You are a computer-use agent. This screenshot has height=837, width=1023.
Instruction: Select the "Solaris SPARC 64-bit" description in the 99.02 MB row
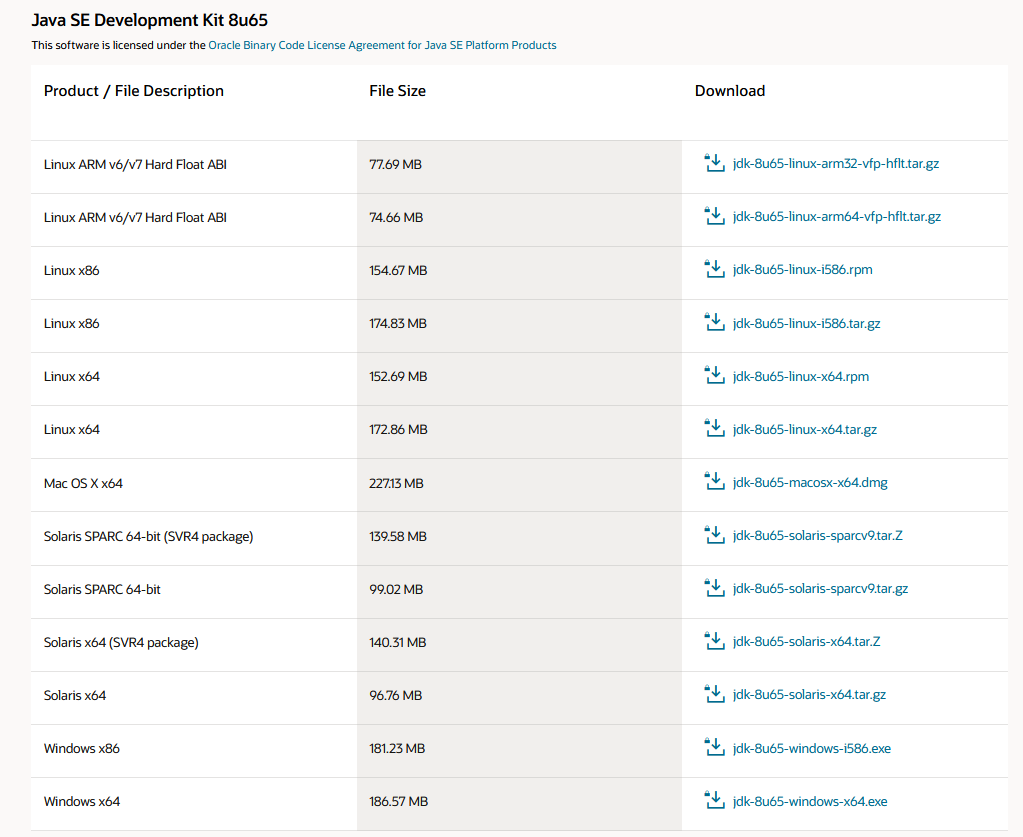[102, 589]
